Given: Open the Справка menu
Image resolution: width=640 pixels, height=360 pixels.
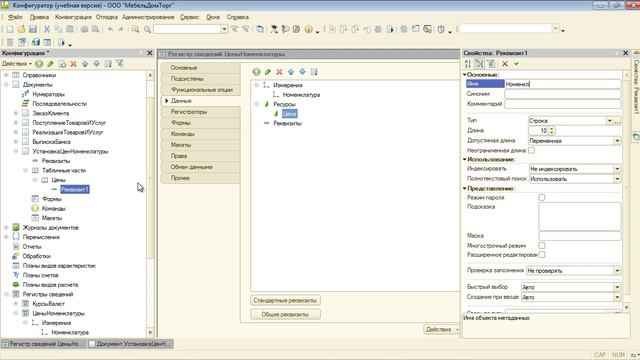Looking at the screenshot, I should pos(238,17).
